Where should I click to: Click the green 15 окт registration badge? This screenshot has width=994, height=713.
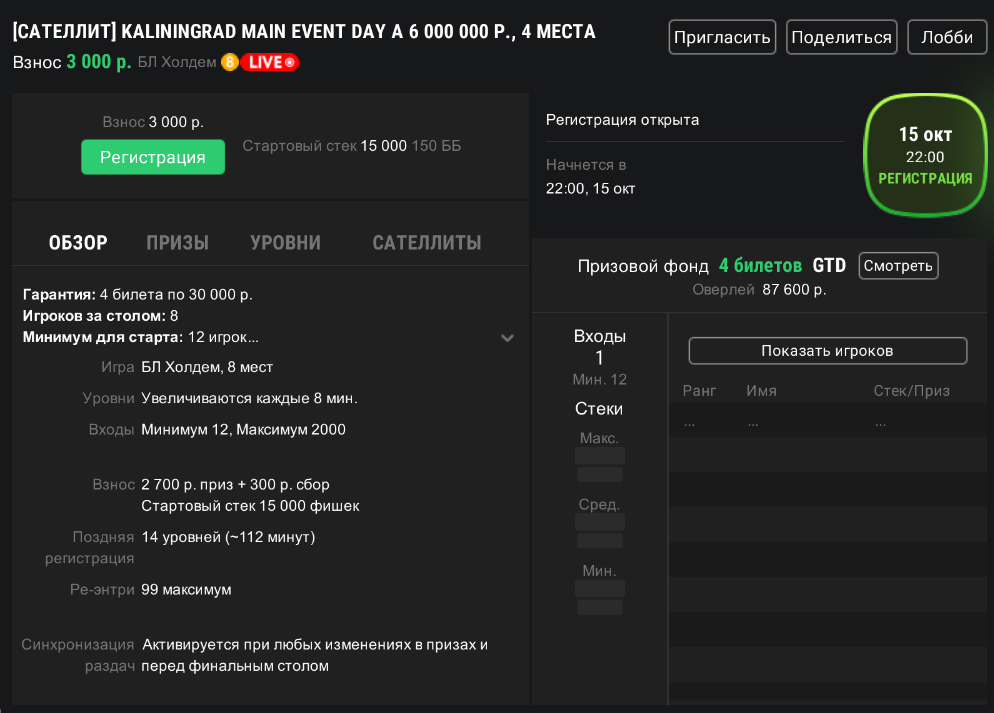point(924,155)
